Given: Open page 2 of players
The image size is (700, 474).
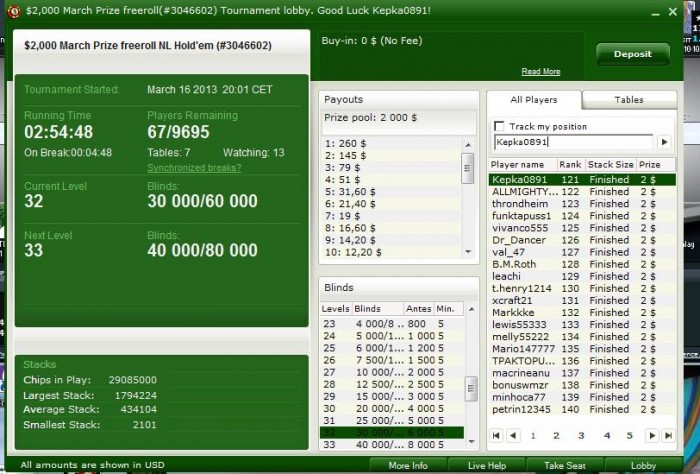Looking at the screenshot, I should coord(556,436).
